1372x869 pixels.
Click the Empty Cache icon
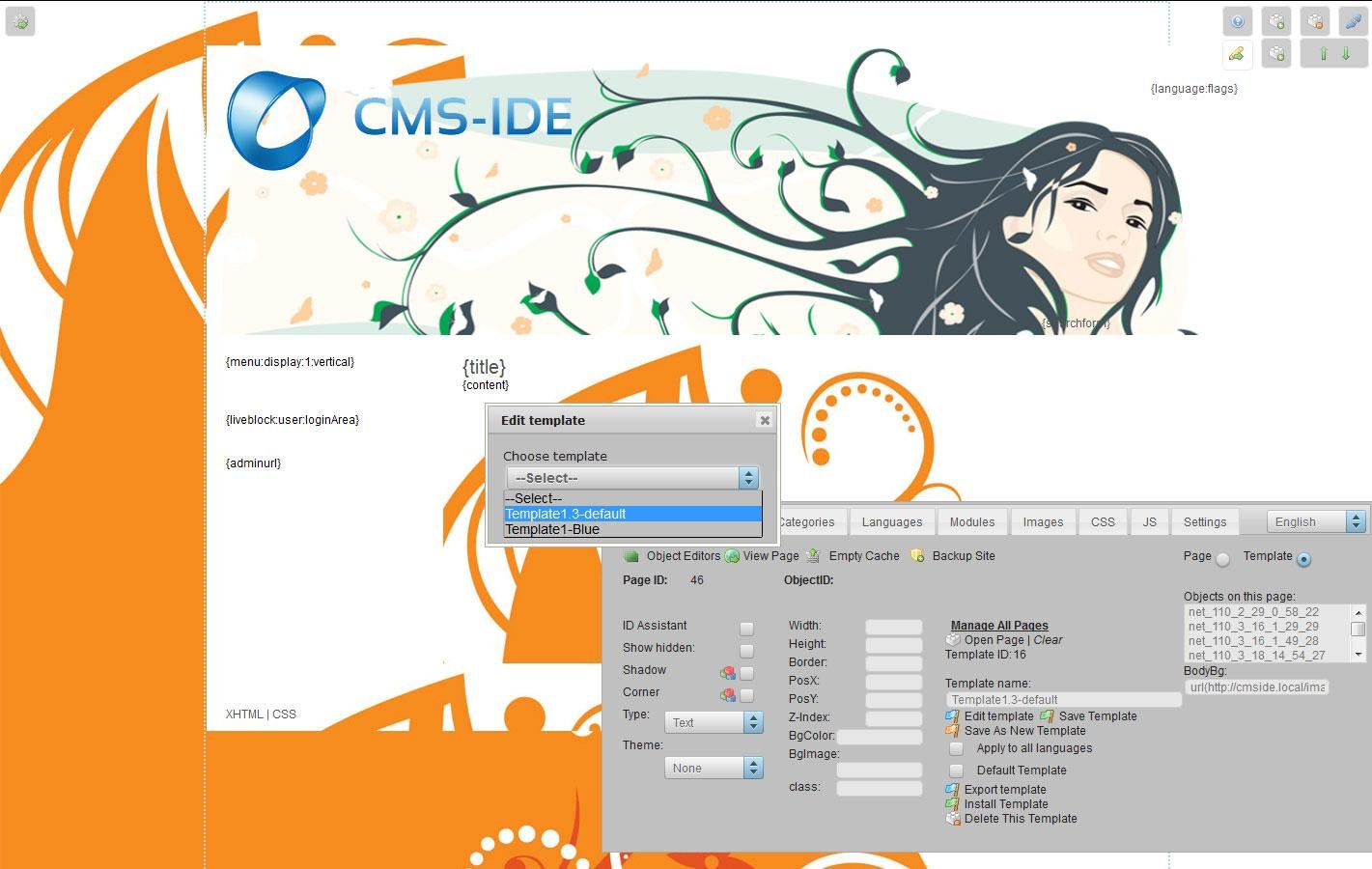(x=816, y=556)
